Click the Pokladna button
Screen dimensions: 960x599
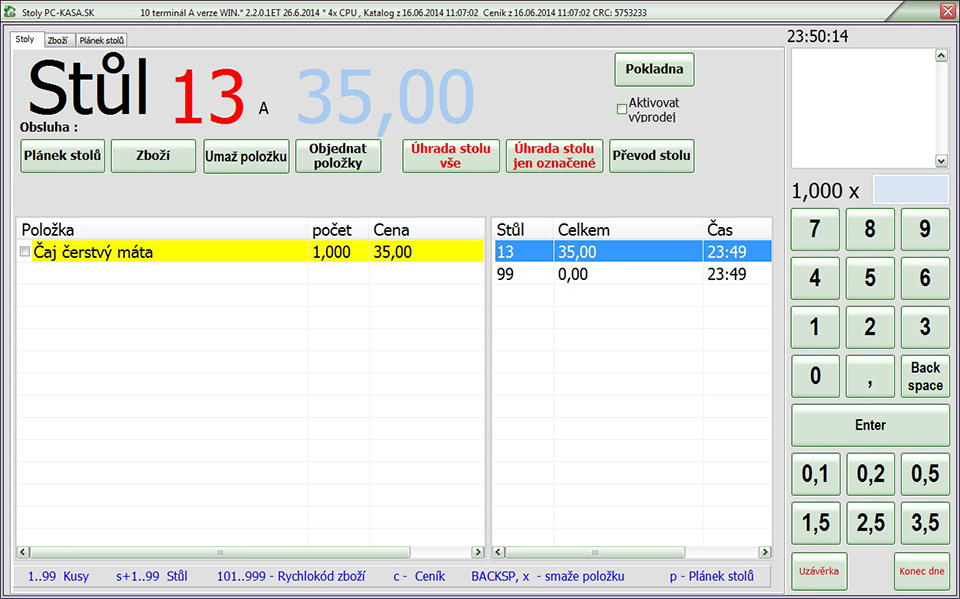coord(654,69)
